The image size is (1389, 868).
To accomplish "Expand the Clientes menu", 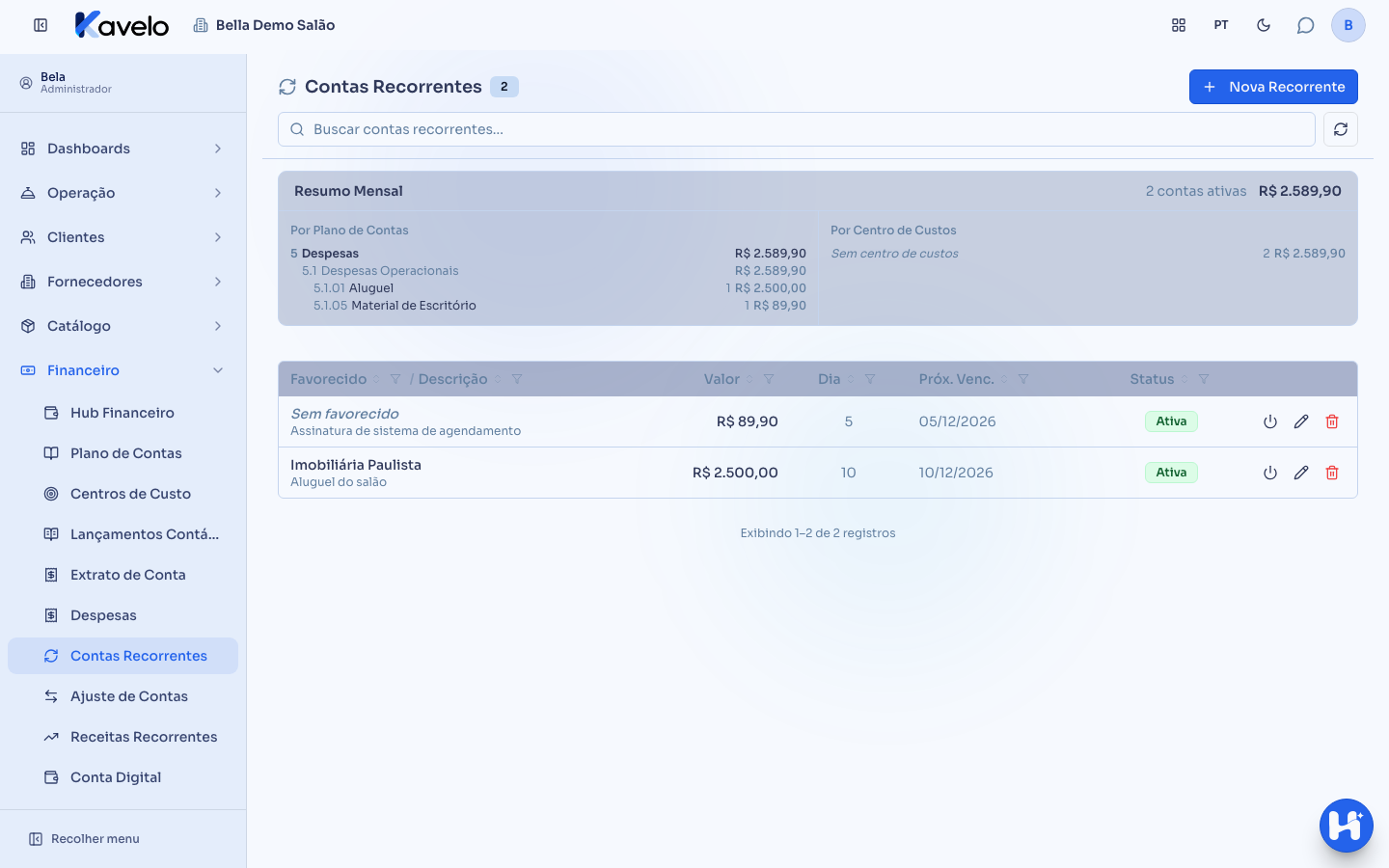I will coord(123,237).
